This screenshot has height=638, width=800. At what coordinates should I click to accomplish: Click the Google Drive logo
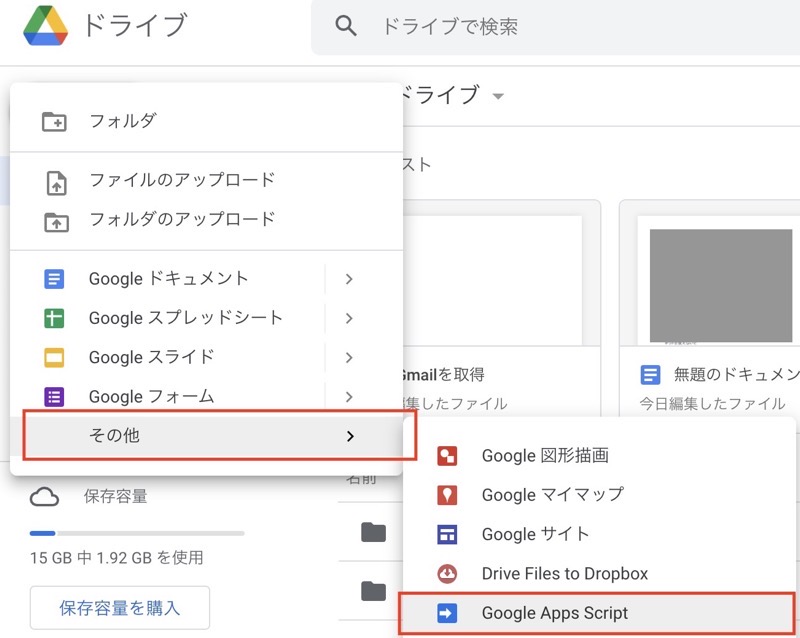46,26
